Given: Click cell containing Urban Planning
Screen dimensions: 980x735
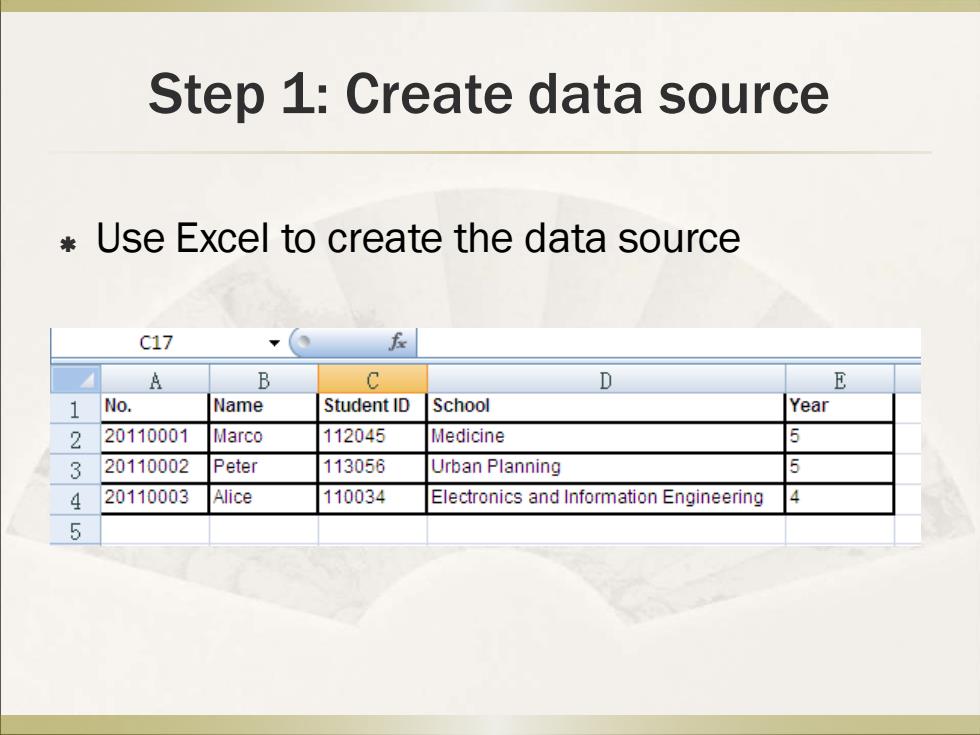Looking at the screenshot, I should 606,468.
